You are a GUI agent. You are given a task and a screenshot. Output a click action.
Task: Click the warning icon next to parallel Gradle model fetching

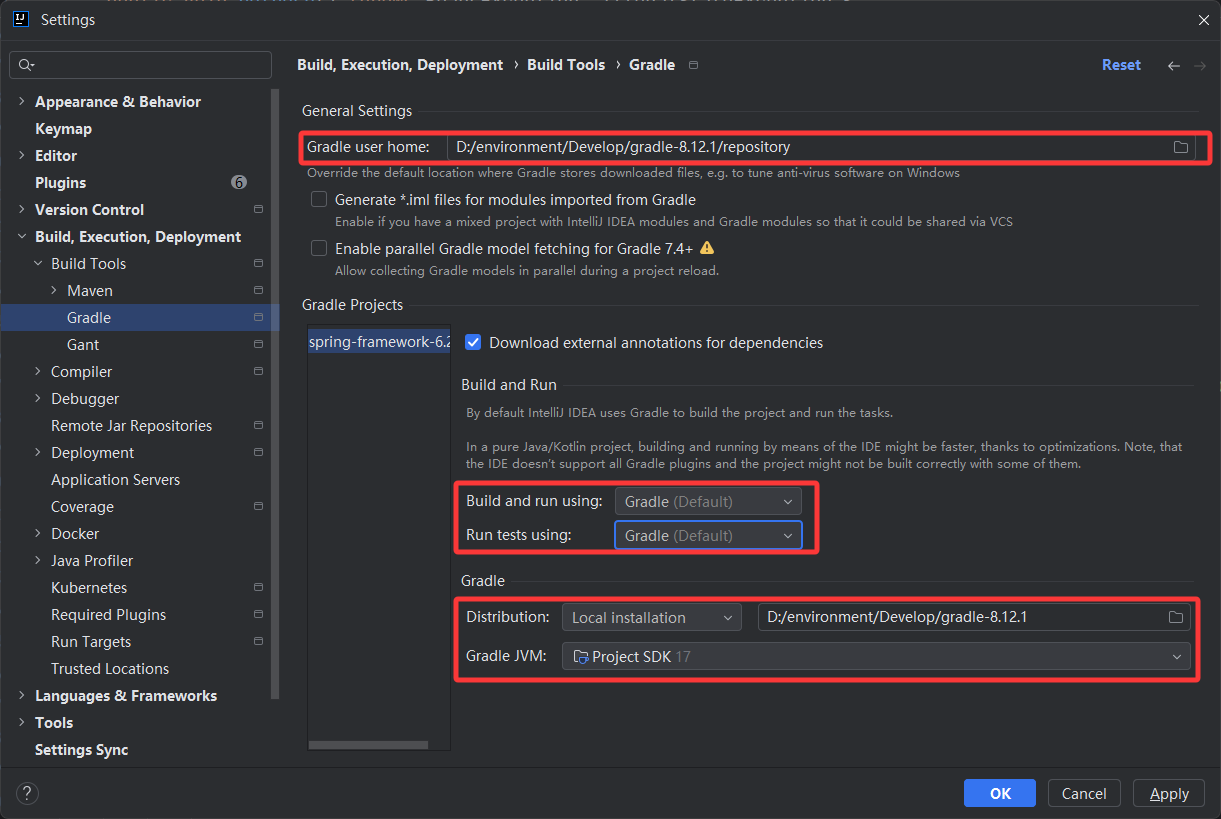point(707,248)
